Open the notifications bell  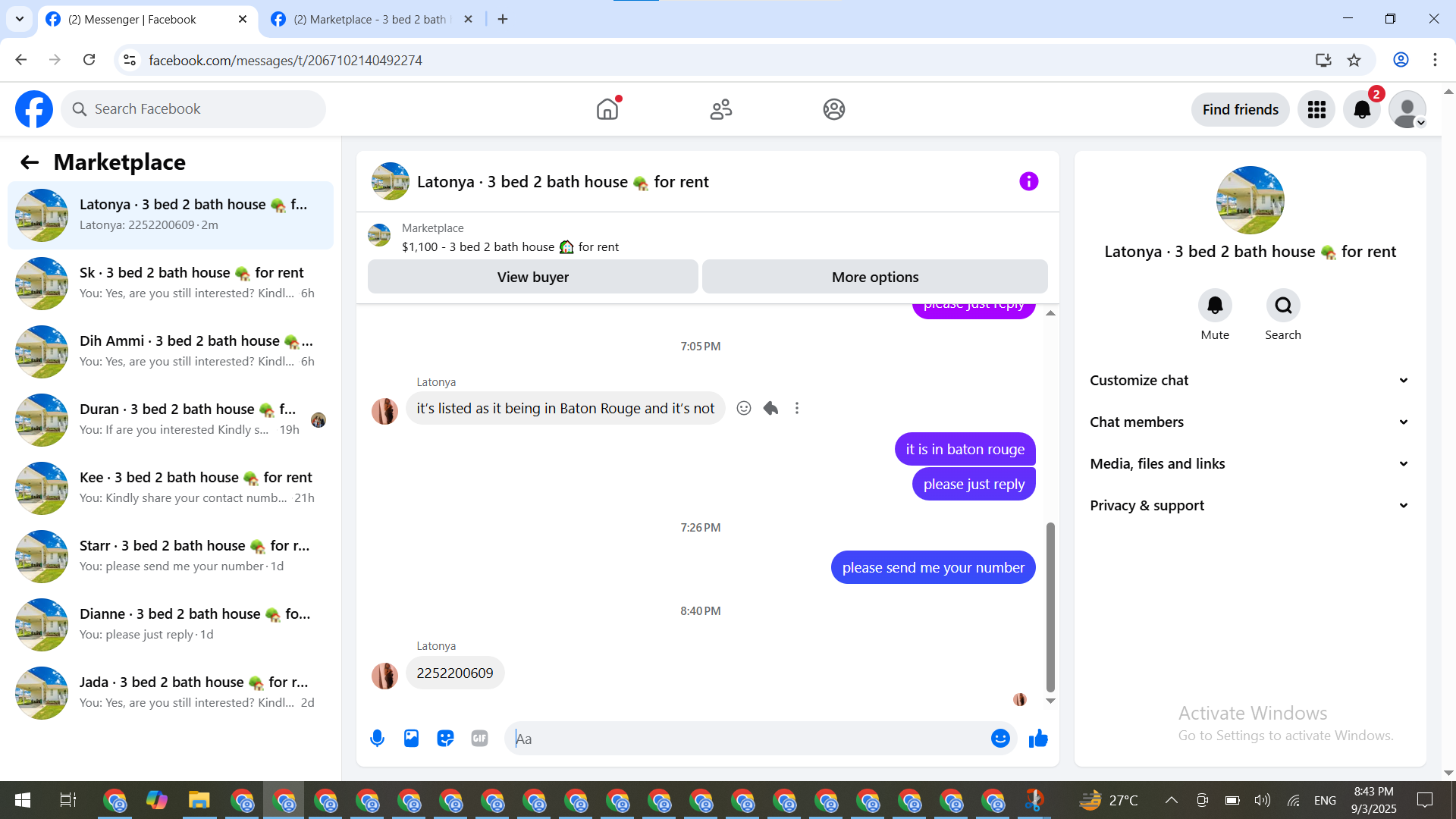(x=1362, y=109)
